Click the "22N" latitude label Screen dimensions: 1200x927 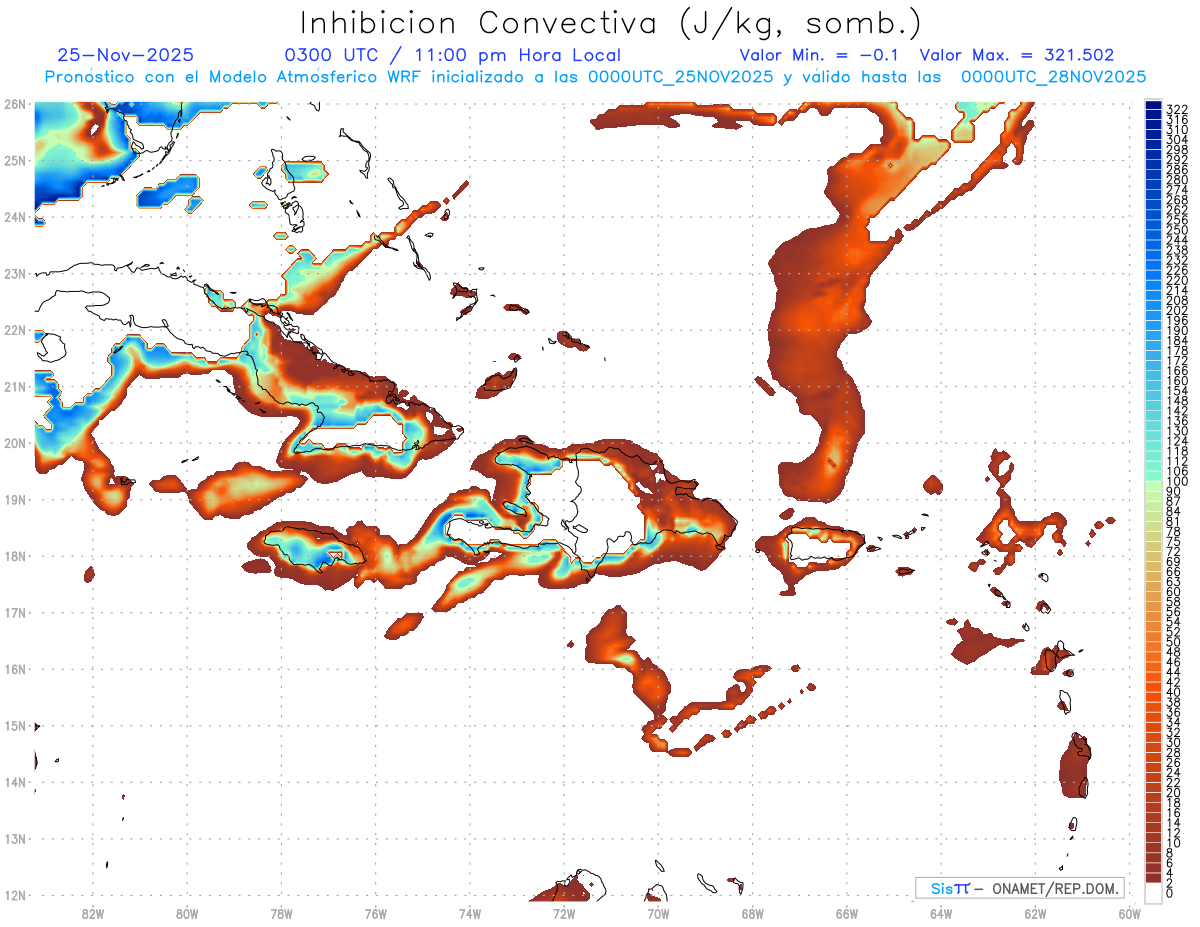pyautogui.click(x=14, y=330)
